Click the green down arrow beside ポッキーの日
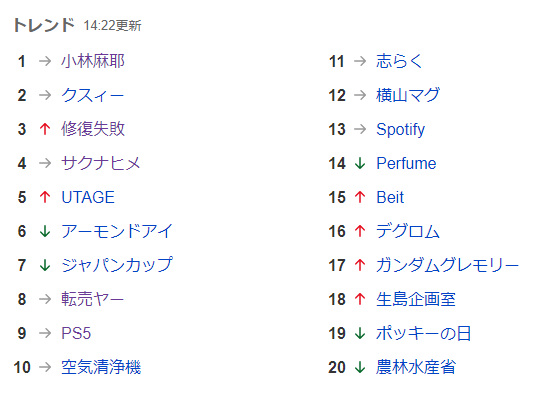The width and height of the screenshot is (535, 404). coord(360,333)
